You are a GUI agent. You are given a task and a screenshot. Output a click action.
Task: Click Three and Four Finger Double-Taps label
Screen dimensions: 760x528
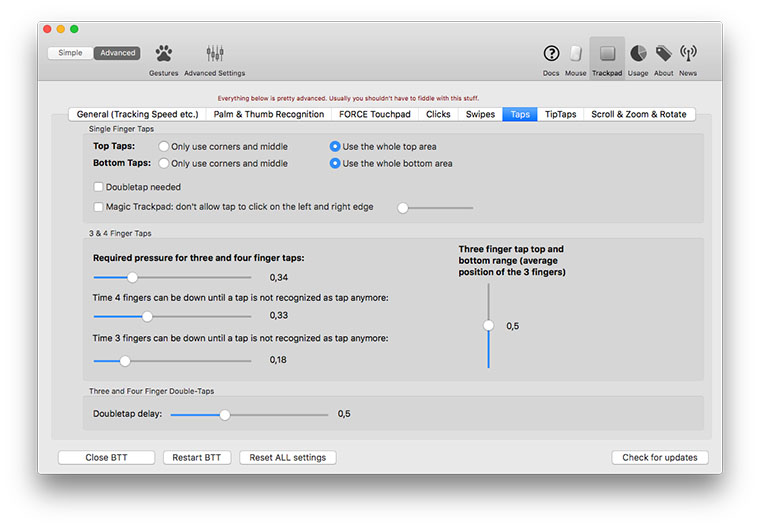[151, 391]
